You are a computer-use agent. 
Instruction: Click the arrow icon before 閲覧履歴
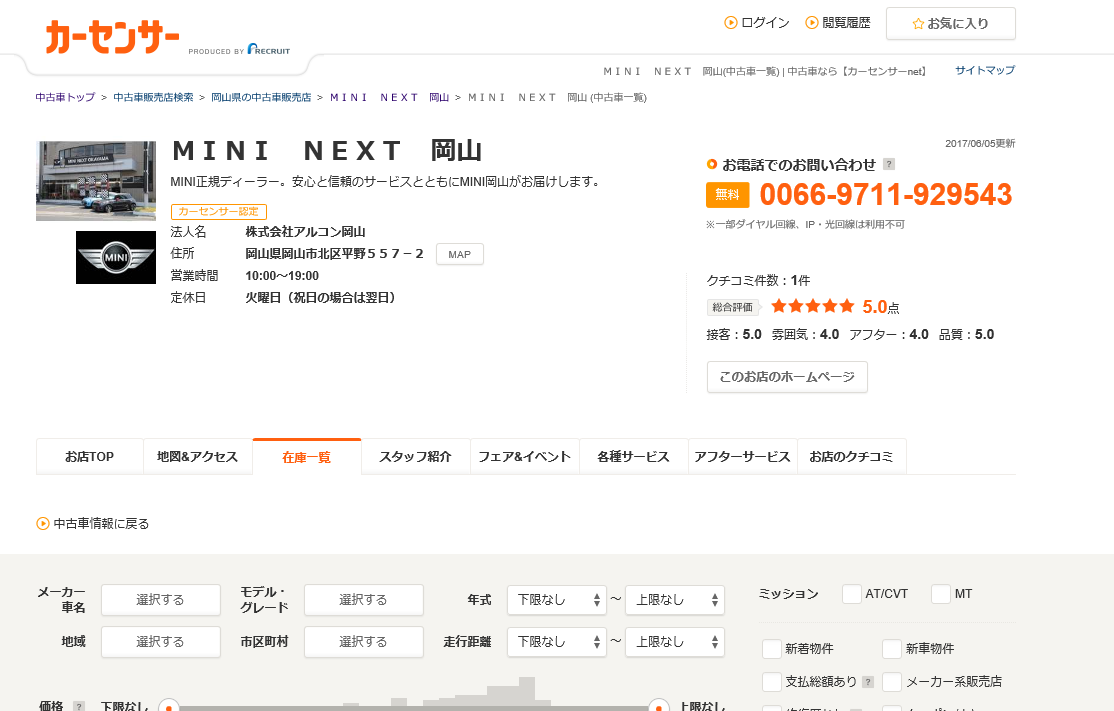coord(811,23)
